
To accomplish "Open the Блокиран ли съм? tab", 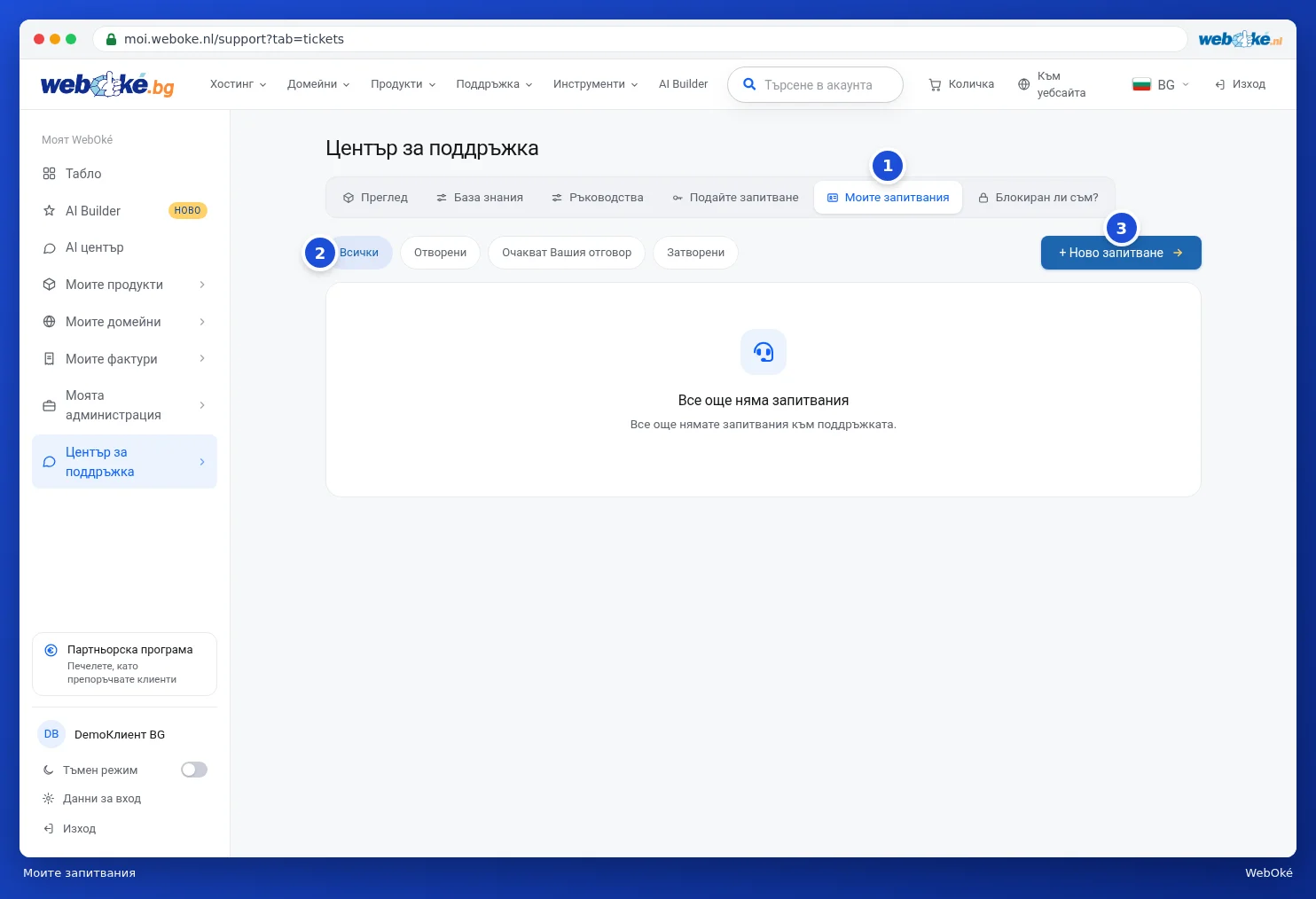I will pos(1038,198).
